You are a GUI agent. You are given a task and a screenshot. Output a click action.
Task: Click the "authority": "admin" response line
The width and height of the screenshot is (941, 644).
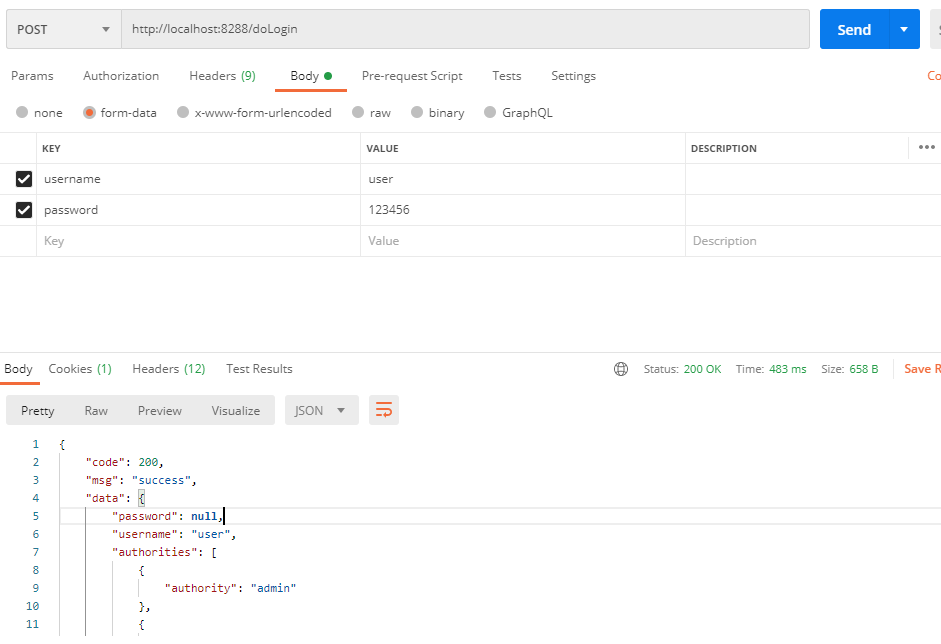tap(230, 588)
